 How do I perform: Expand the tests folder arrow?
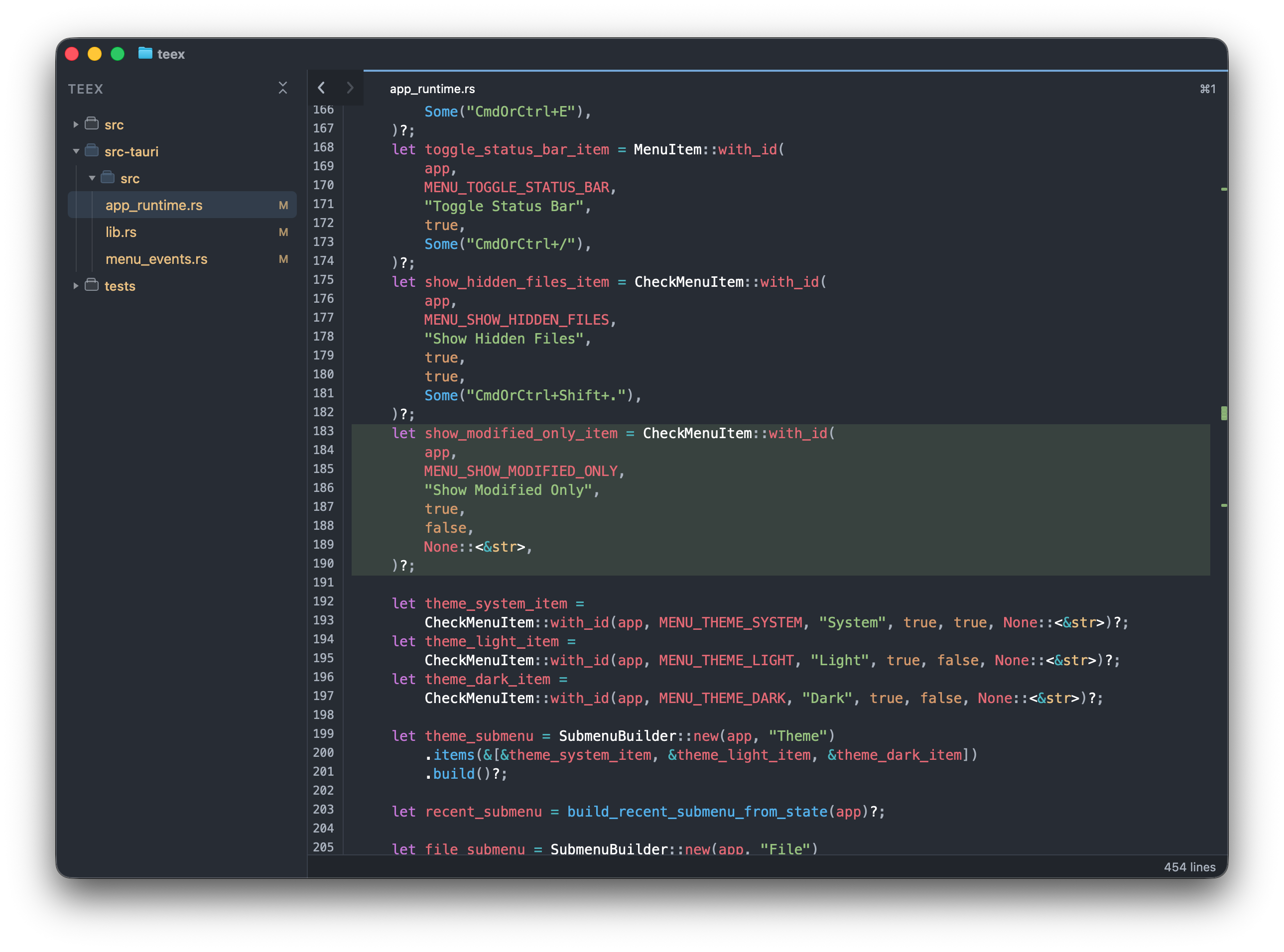click(x=76, y=286)
